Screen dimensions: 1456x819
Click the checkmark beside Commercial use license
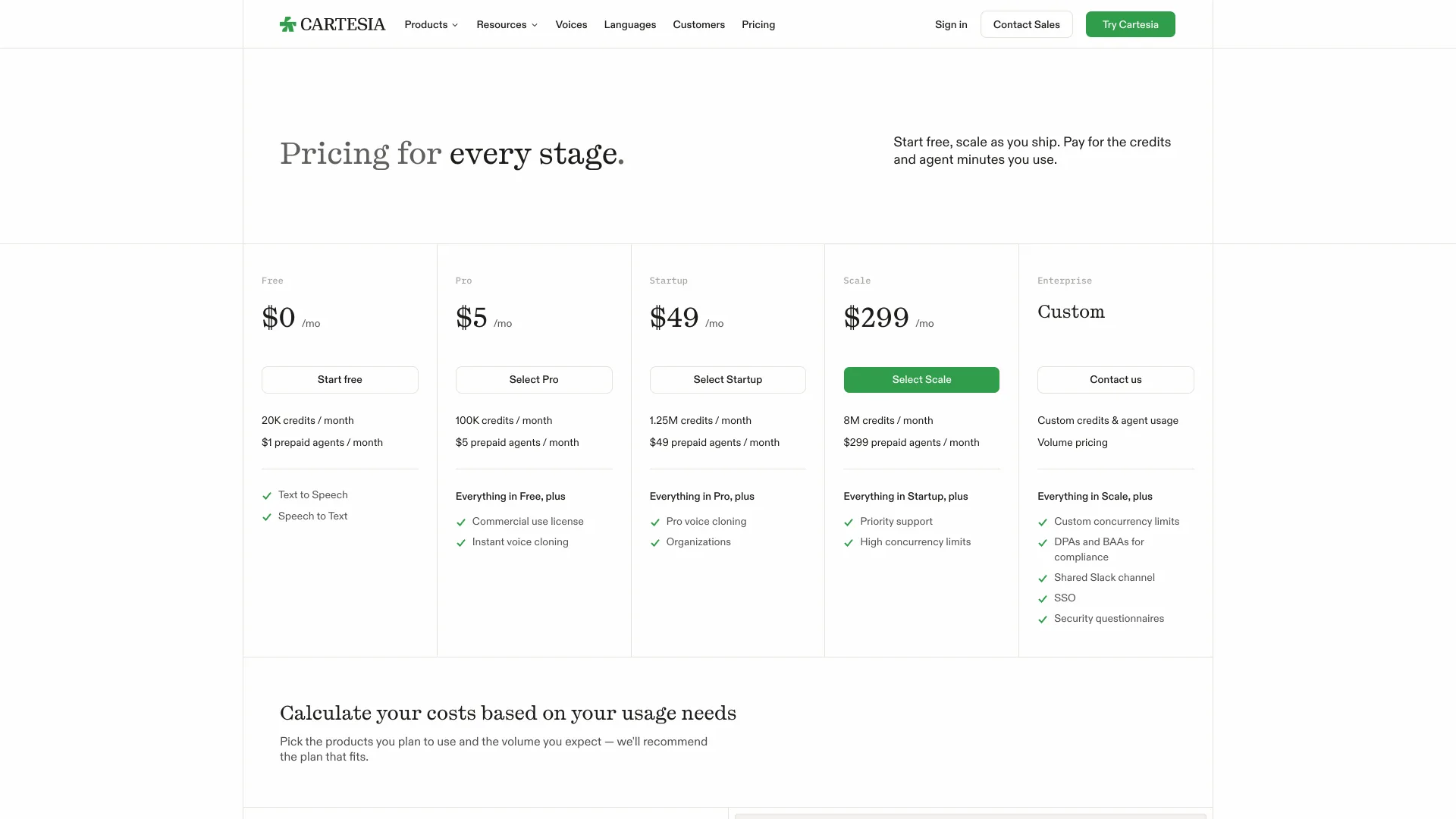[x=461, y=522]
